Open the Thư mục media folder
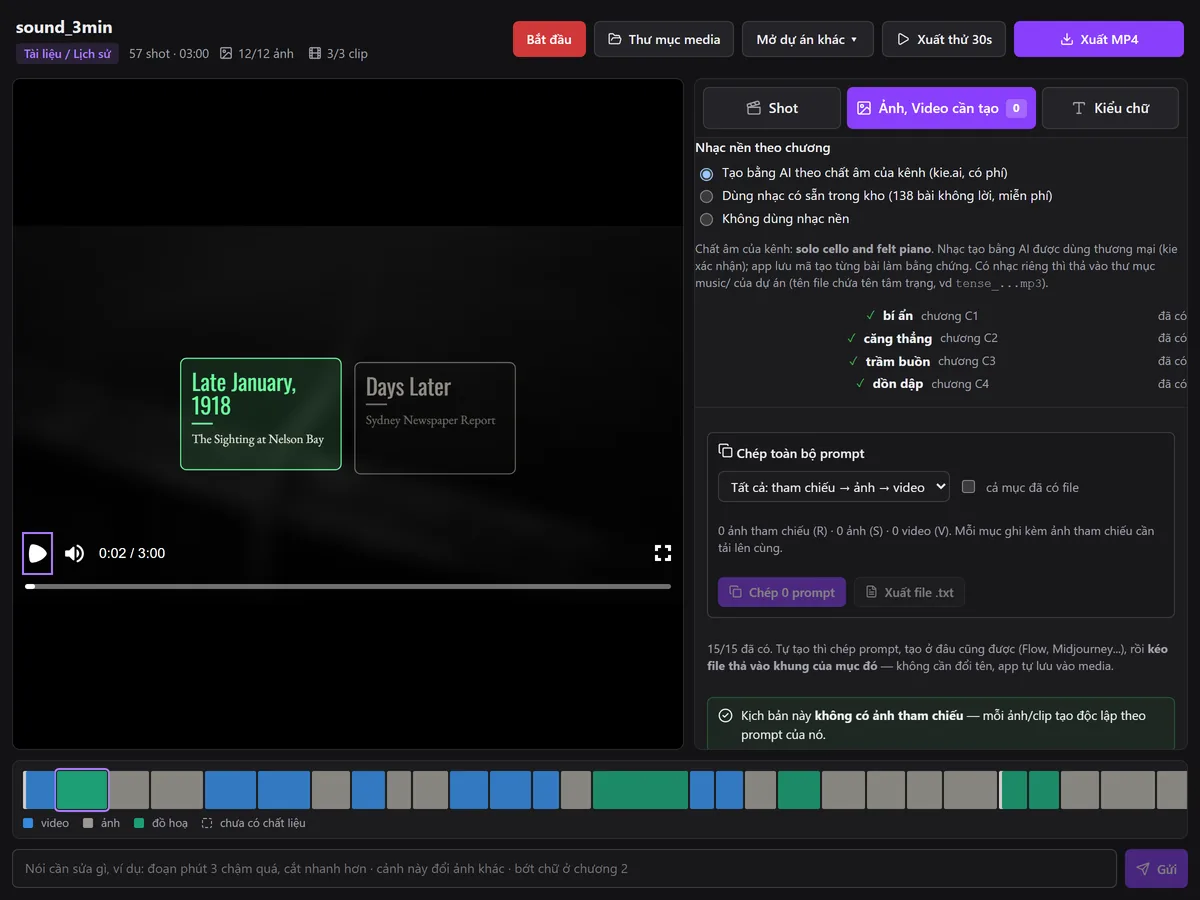 point(664,39)
